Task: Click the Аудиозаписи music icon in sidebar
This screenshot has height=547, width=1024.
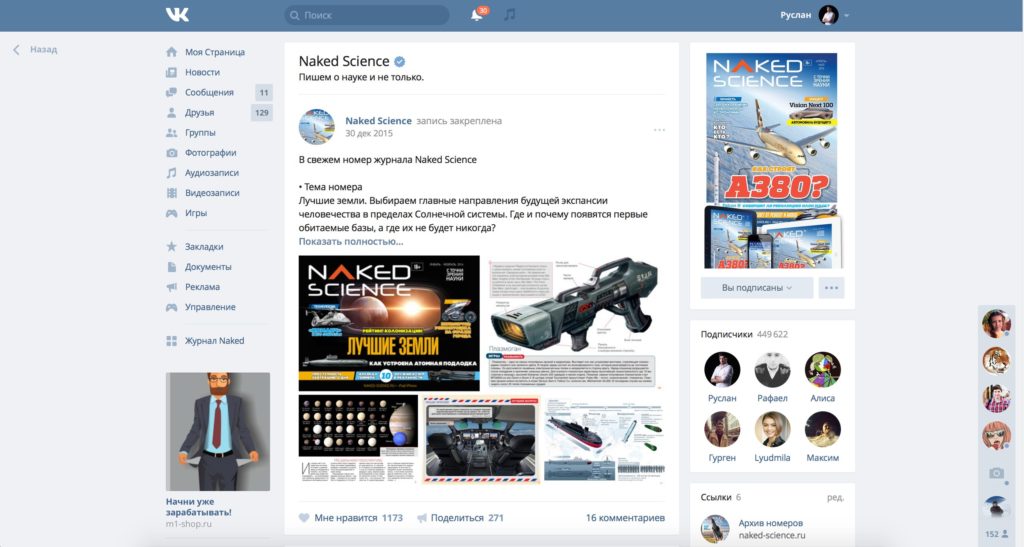Action: [171, 173]
